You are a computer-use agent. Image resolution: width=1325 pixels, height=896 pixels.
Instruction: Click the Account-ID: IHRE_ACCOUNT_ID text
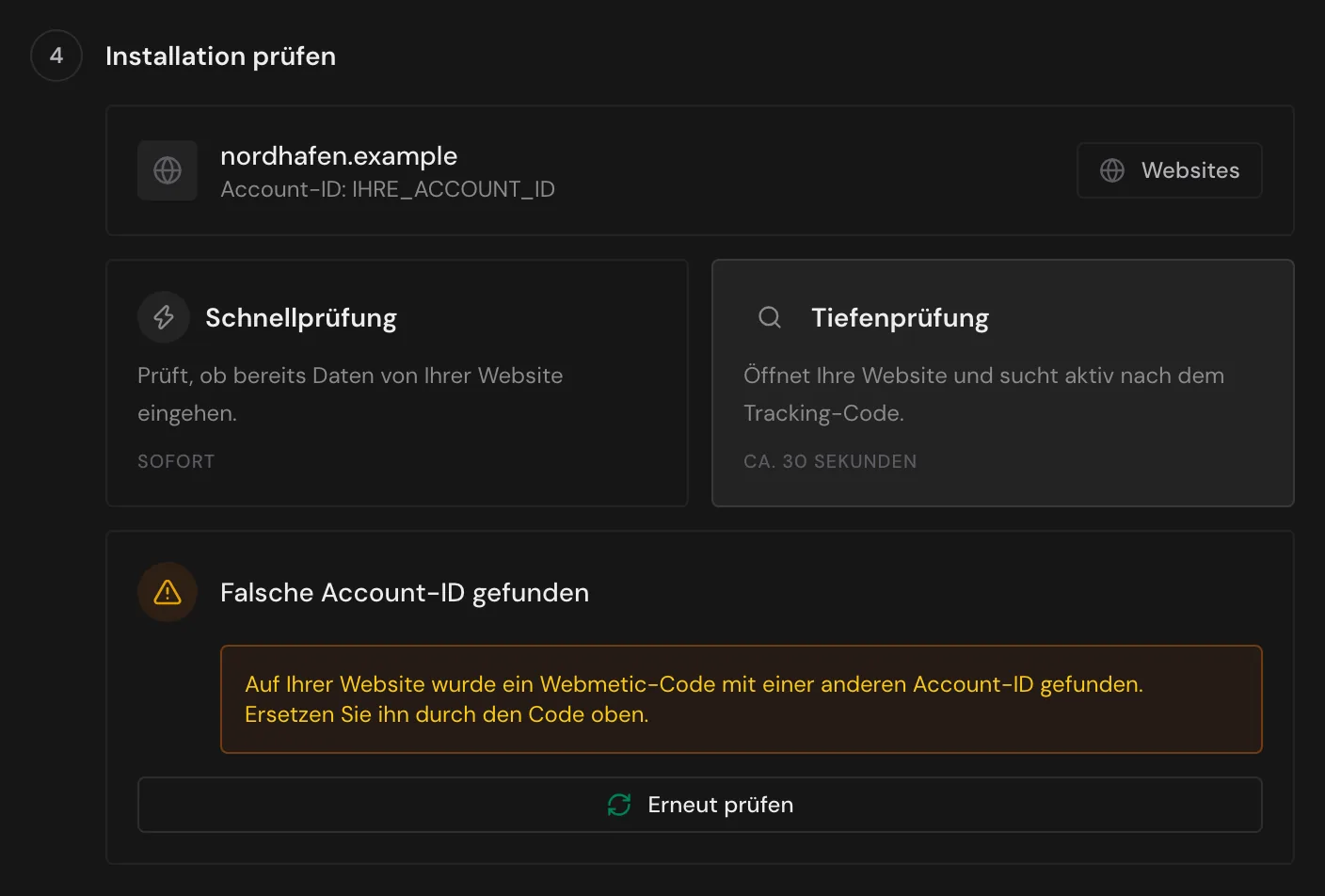pyautogui.click(x=388, y=189)
